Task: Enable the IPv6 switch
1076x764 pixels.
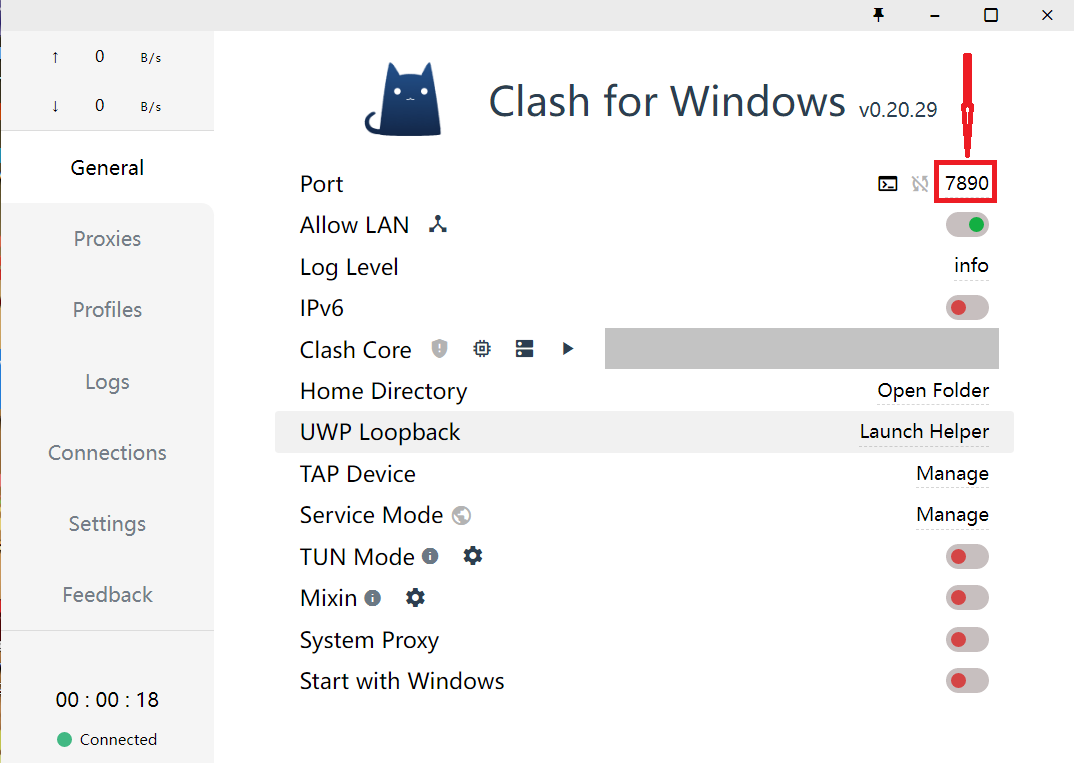Action: [967, 308]
